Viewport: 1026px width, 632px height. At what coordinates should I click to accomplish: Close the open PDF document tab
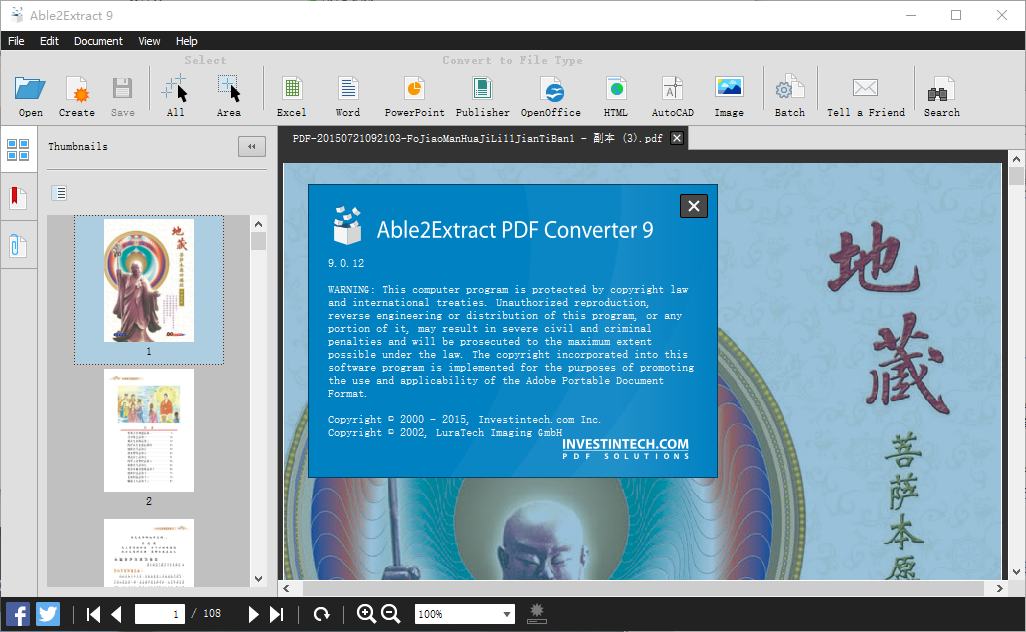pos(677,138)
